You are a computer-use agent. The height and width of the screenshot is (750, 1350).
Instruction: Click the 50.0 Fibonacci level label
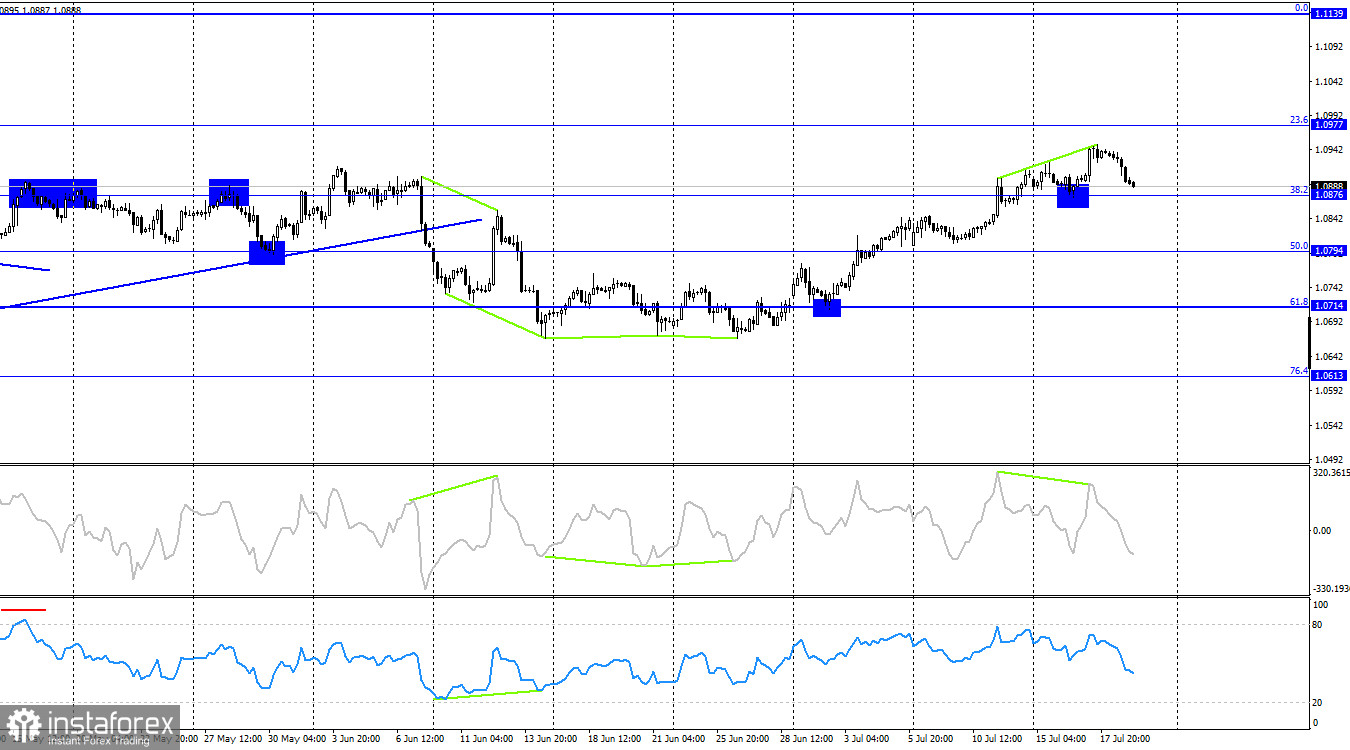[x=1299, y=245]
